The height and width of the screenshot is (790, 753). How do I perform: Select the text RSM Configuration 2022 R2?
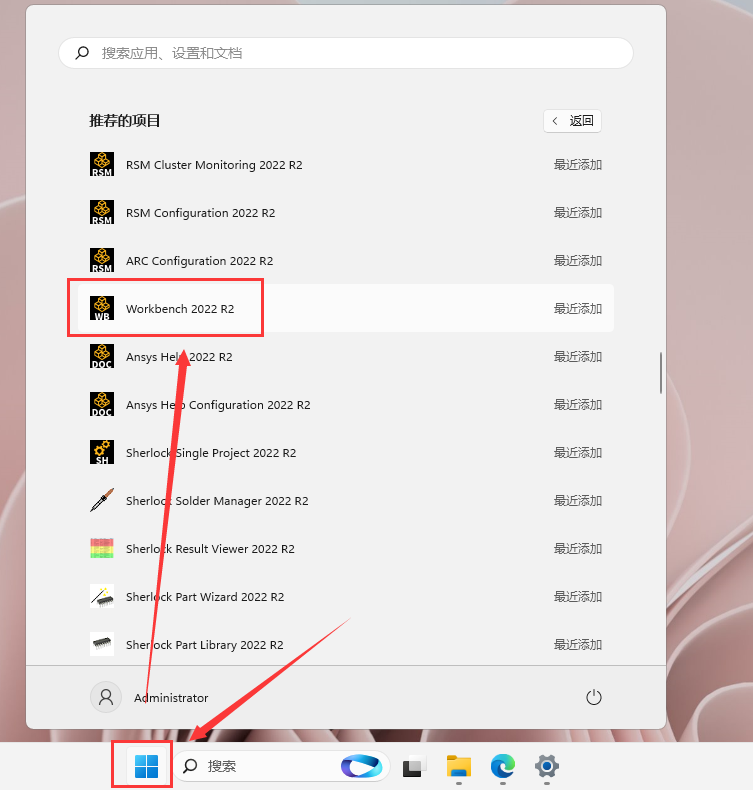click(200, 213)
